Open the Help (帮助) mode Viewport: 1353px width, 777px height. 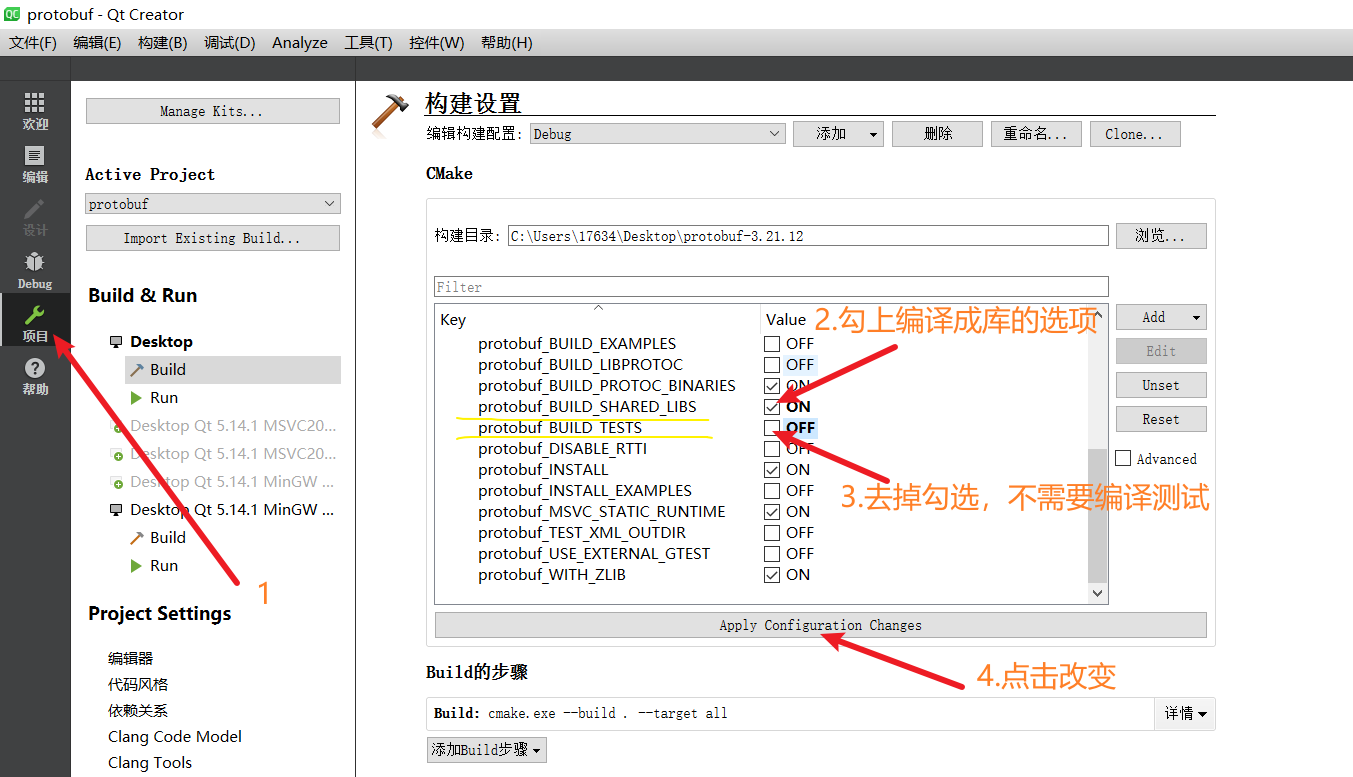click(35, 376)
